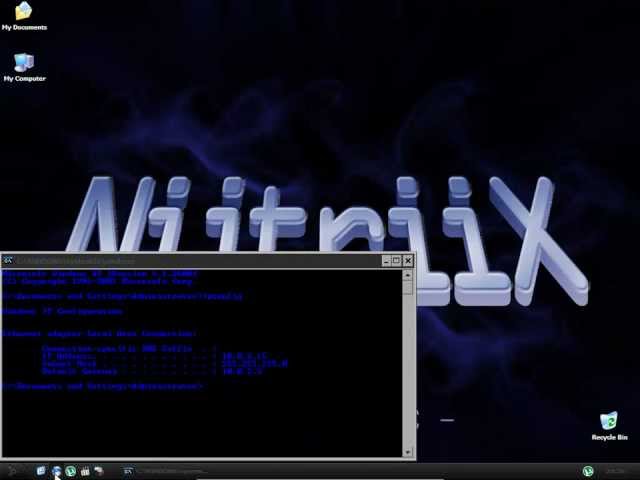Click the console scrollbar up arrow
640x480 pixels.
coord(407,276)
